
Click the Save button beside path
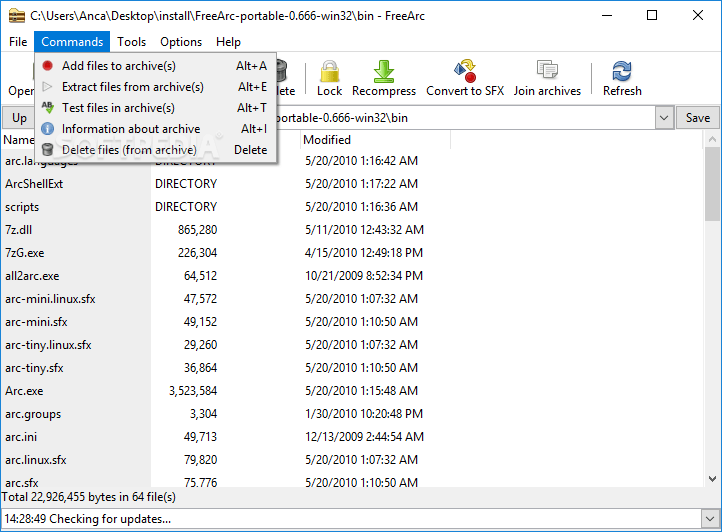pyautogui.click(x=698, y=118)
